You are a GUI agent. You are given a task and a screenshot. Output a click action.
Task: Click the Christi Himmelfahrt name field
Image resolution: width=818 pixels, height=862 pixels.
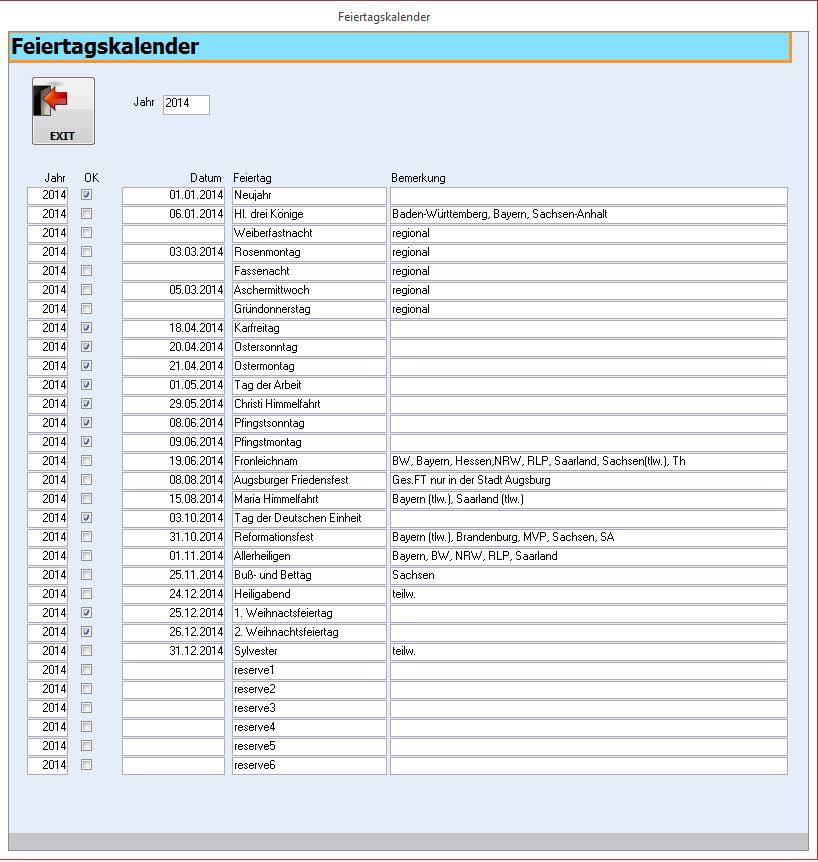click(x=309, y=405)
